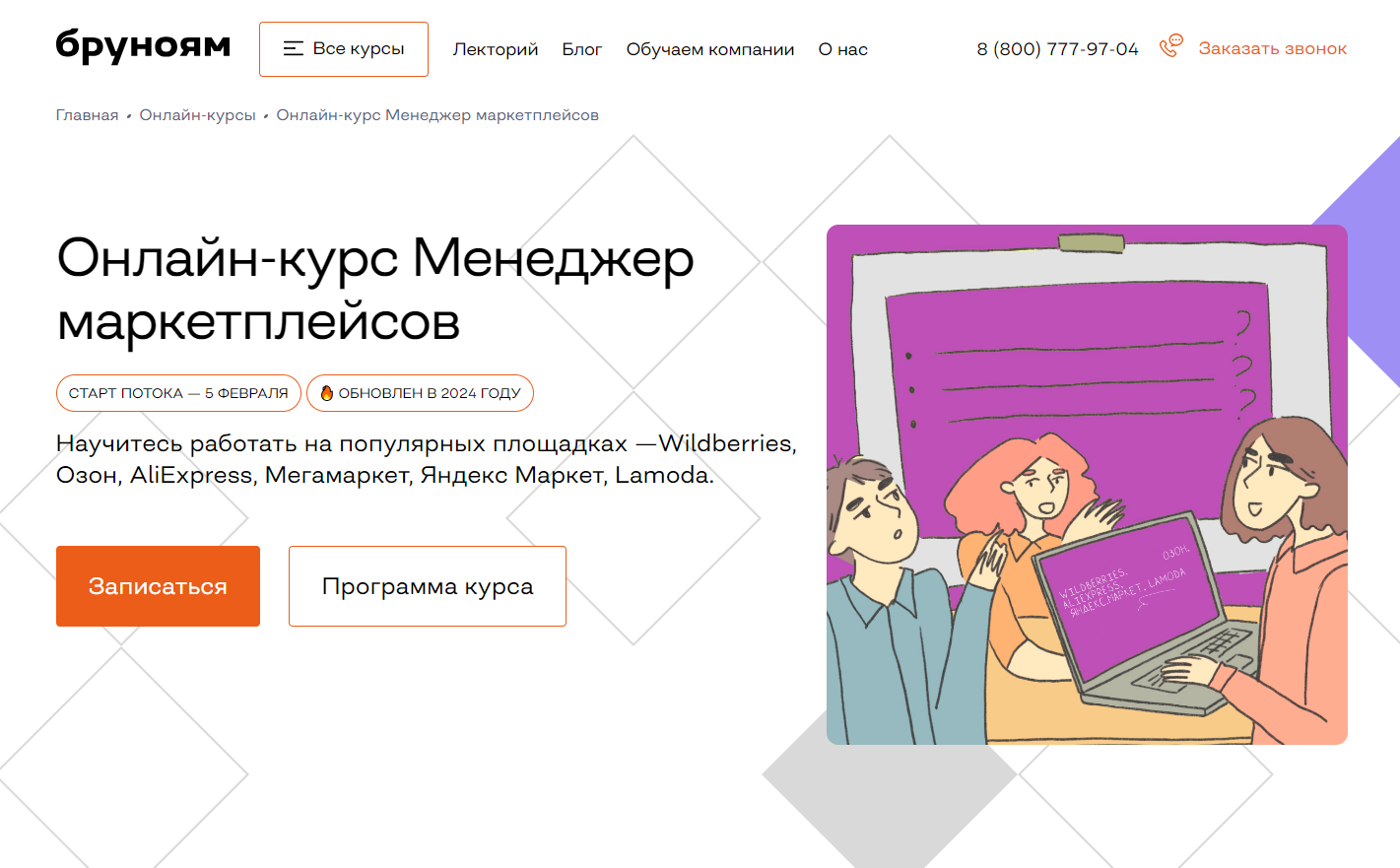The height and width of the screenshot is (868, 1400).
Task: Open the О нас page
Action: [x=843, y=49]
